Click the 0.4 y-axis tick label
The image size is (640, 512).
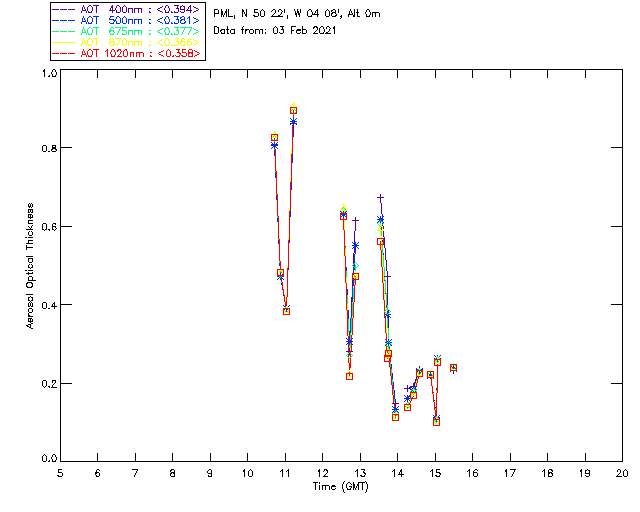(x=49, y=305)
